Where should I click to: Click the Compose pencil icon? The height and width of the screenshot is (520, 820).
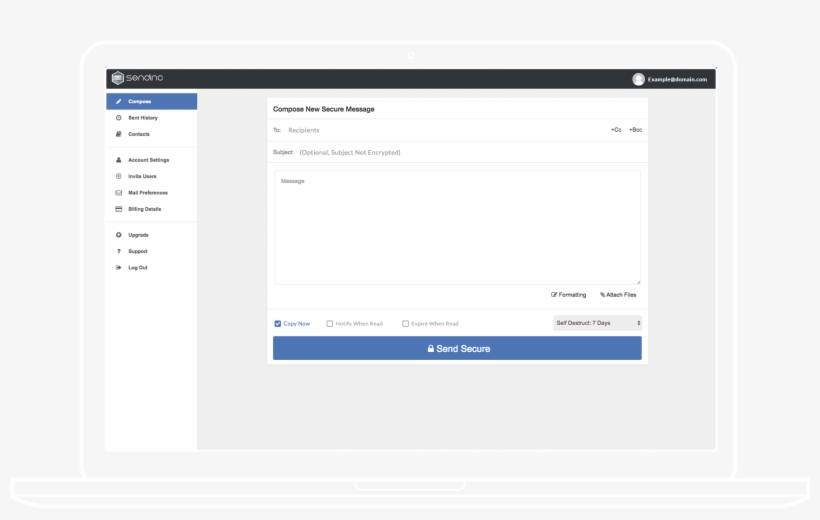click(119, 102)
